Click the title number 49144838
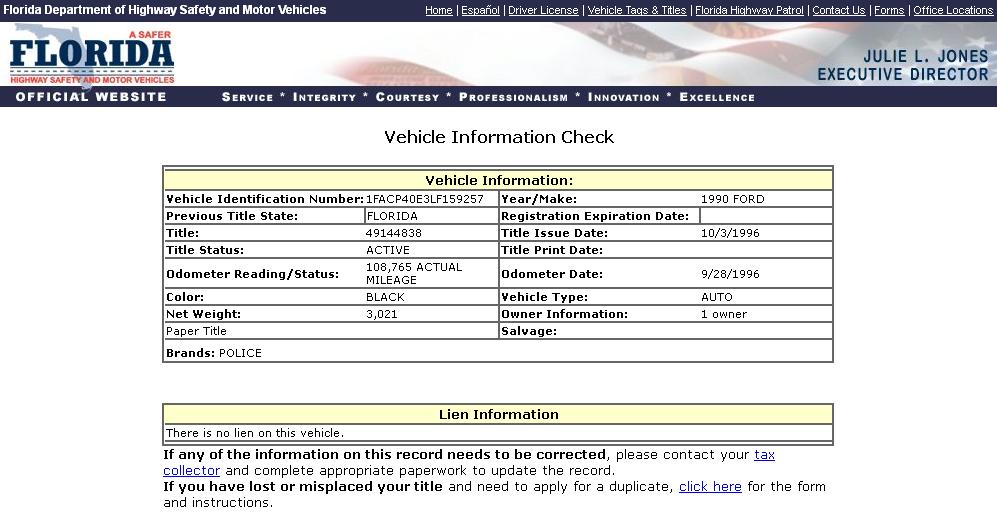Image resolution: width=997 pixels, height=514 pixels. (394, 233)
